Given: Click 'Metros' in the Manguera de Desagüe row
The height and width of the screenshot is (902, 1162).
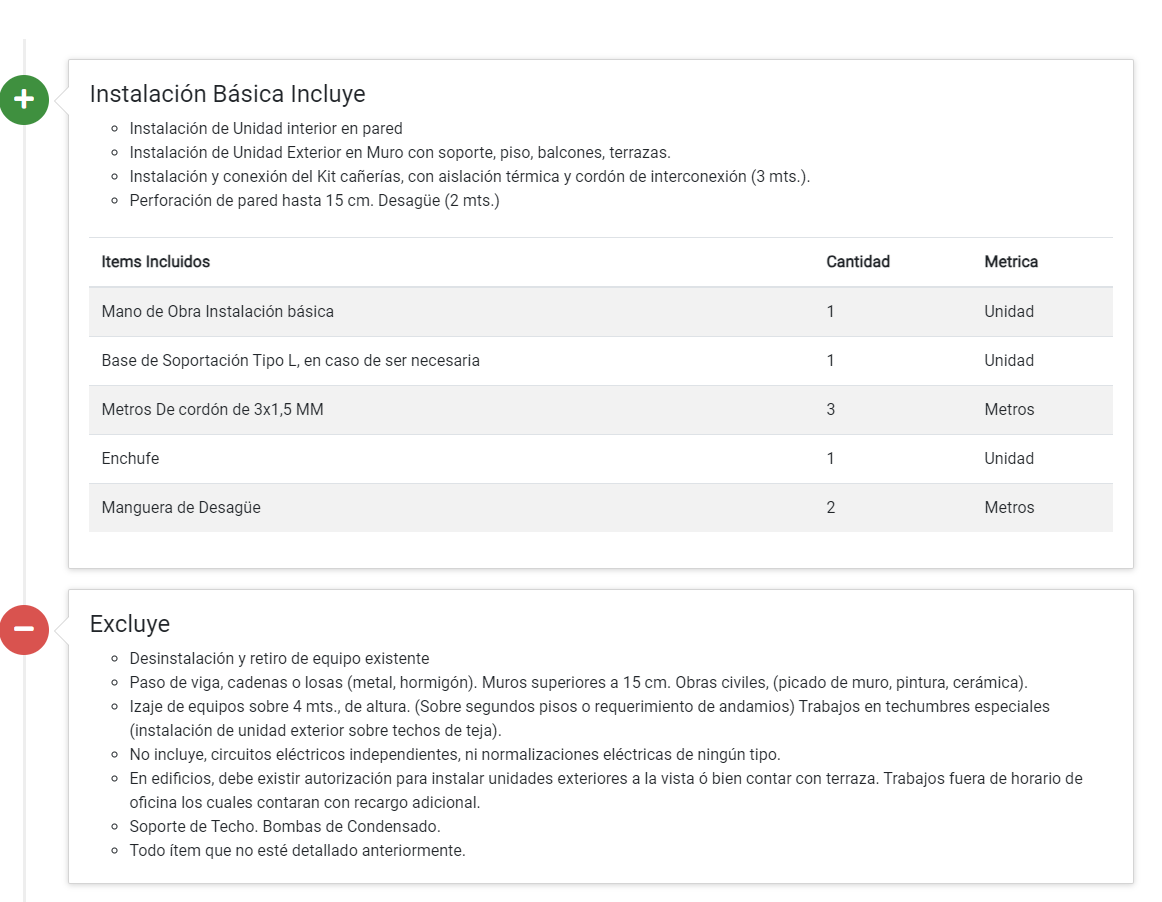Looking at the screenshot, I should click(x=1008, y=508).
